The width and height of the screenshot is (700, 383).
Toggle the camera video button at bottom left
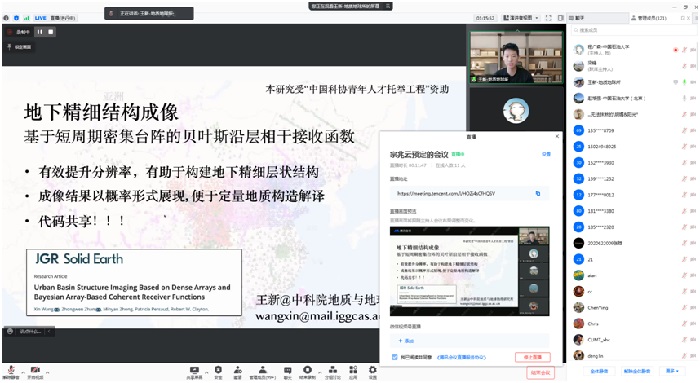(x=35, y=372)
